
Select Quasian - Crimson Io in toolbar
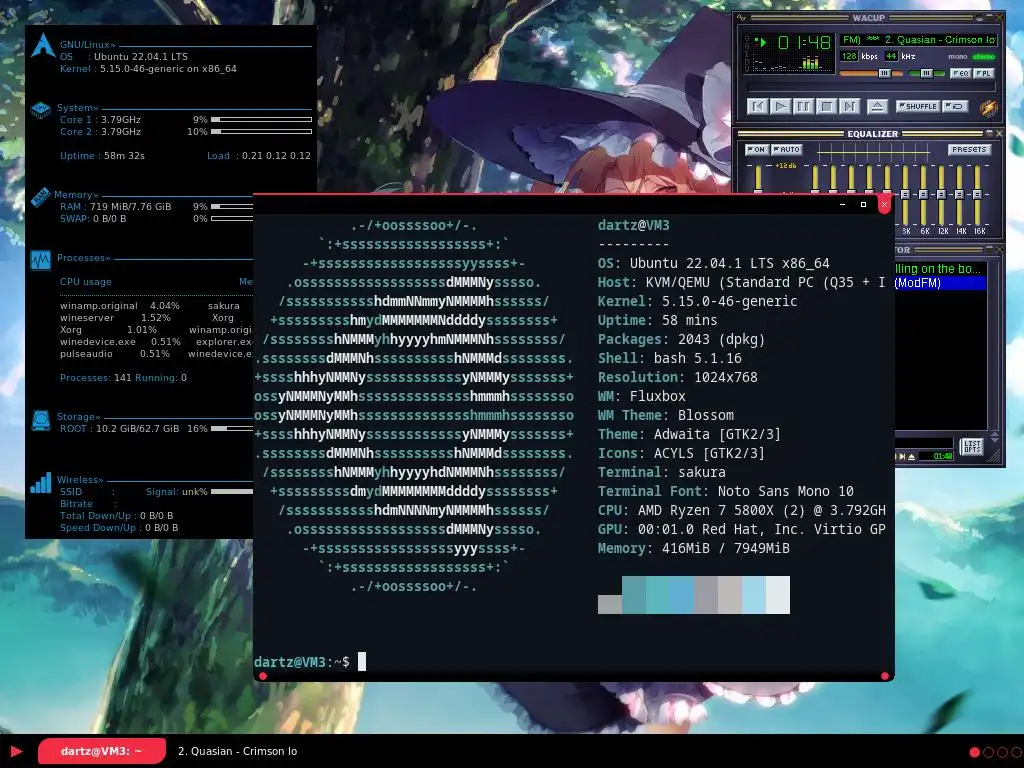tap(237, 751)
